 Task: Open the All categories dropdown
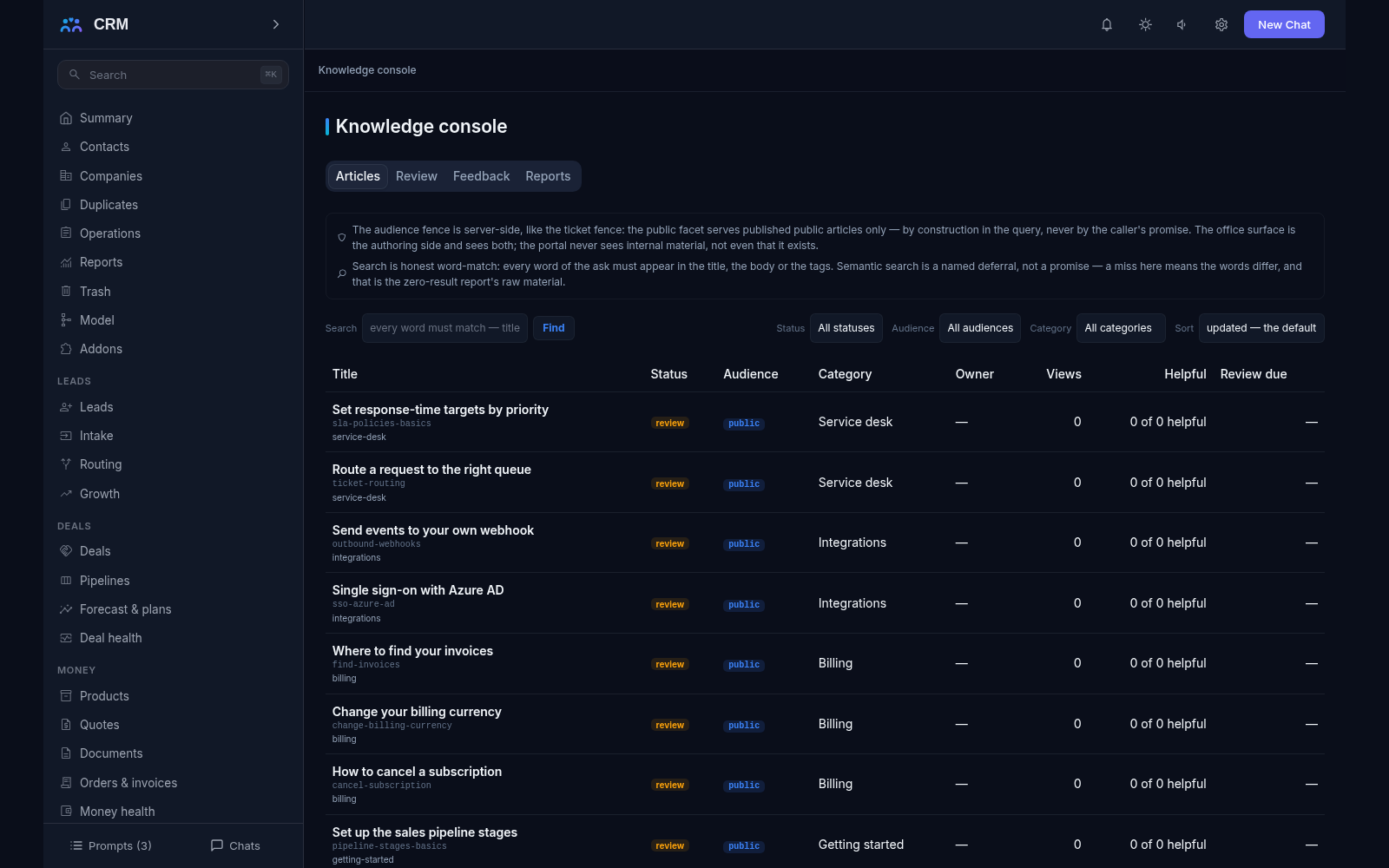click(1121, 328)
